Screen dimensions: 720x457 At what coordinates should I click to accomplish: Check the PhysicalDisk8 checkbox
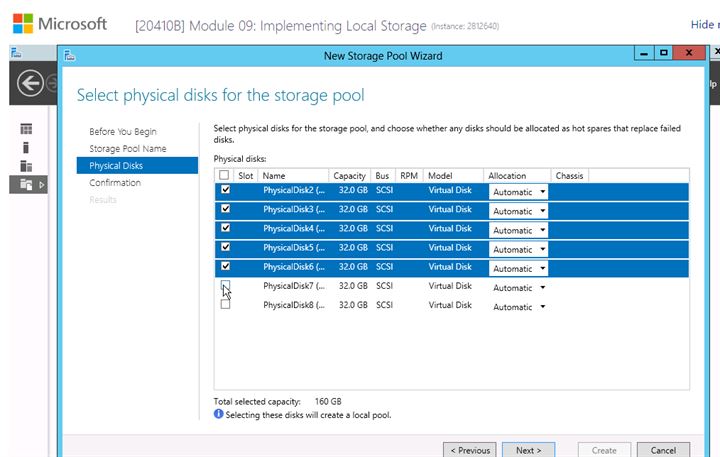[x=225, y=305]
